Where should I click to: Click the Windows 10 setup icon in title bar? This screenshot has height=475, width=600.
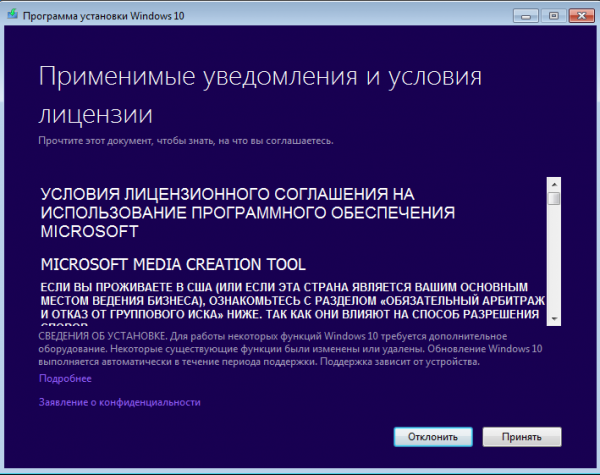12,15
